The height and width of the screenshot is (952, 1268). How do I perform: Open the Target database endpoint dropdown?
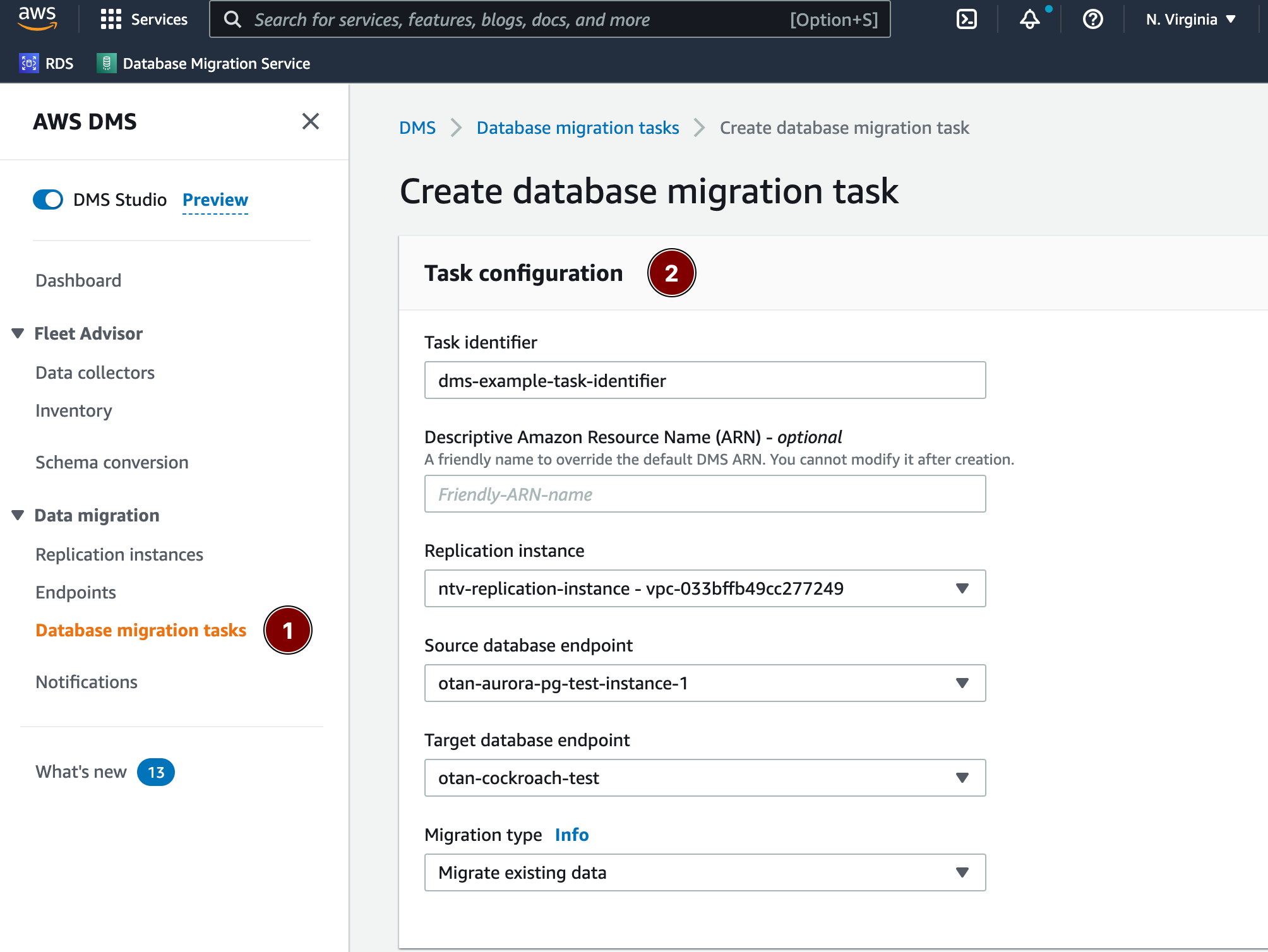[705, 778]
